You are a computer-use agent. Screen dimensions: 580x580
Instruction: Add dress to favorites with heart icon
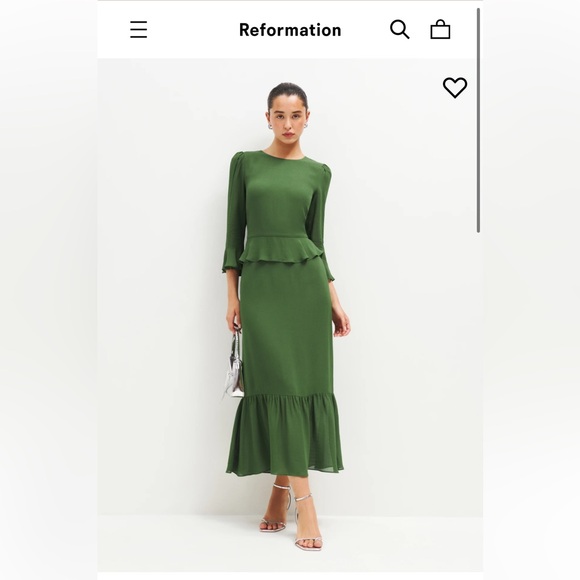(x=455, y=87)
